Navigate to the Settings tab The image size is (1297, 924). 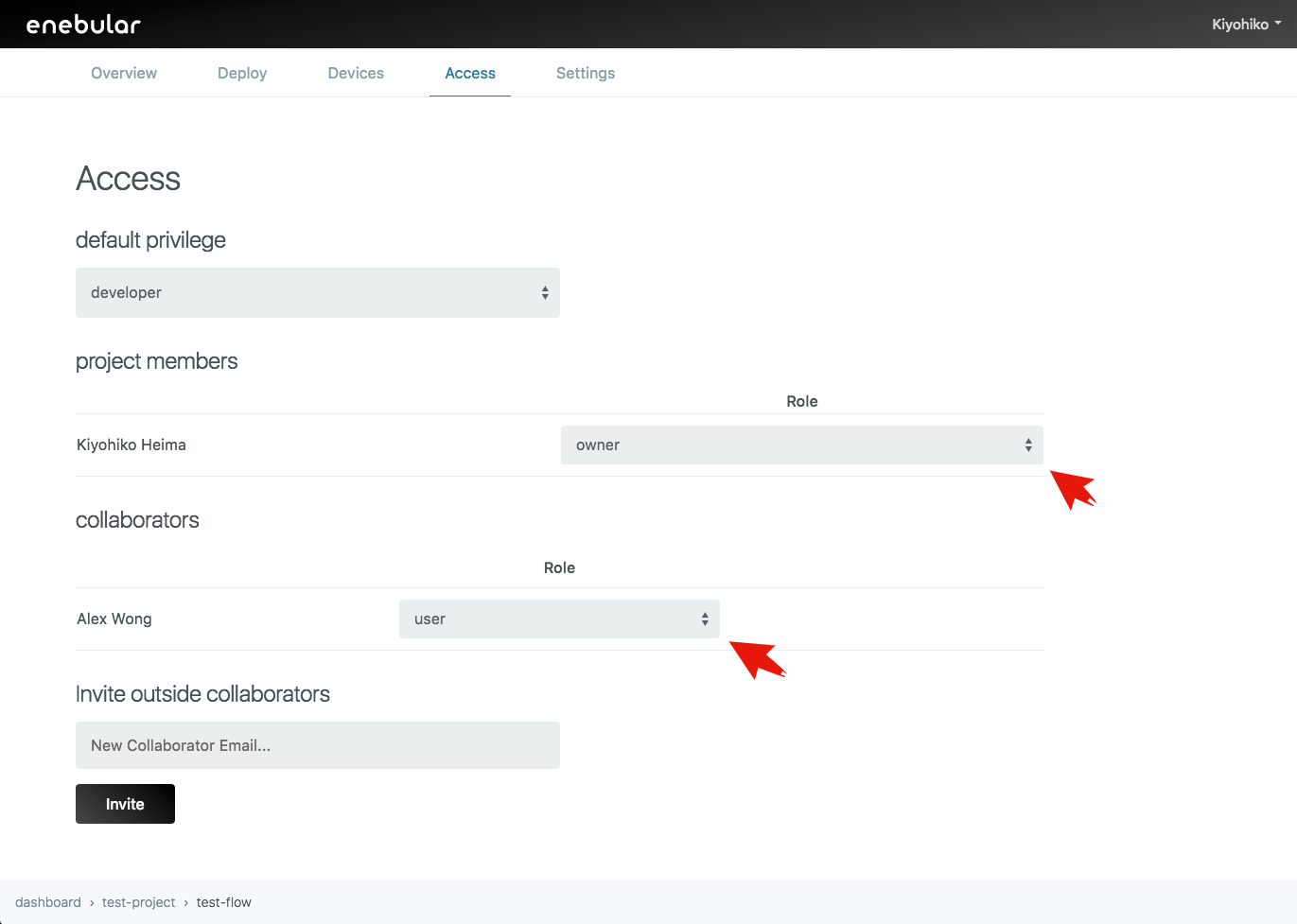[586, 73]
